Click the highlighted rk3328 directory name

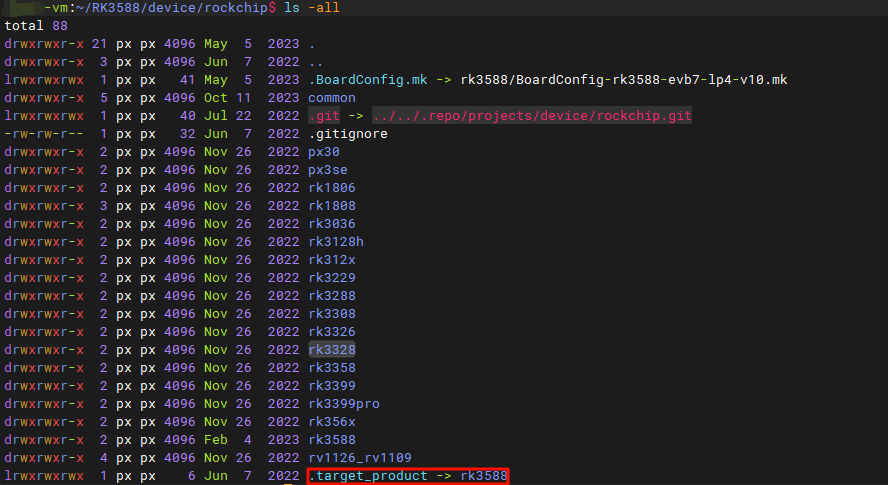[x=332, y=350]
